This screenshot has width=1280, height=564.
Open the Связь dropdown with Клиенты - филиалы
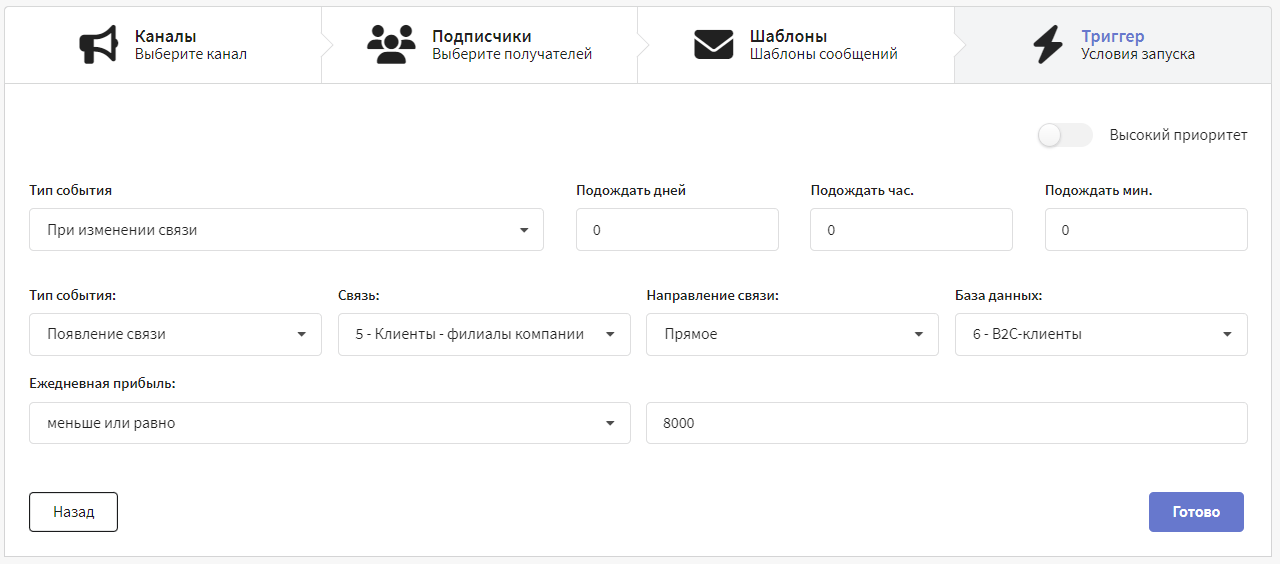484,334
